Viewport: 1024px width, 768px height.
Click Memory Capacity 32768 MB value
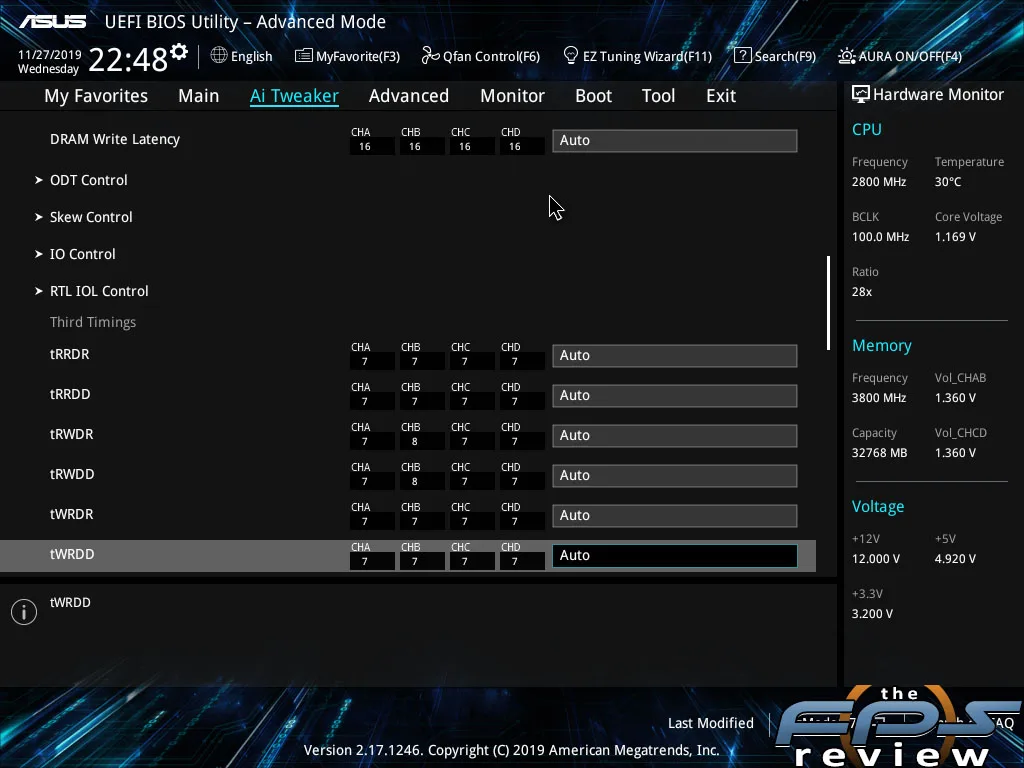[880, 453]
